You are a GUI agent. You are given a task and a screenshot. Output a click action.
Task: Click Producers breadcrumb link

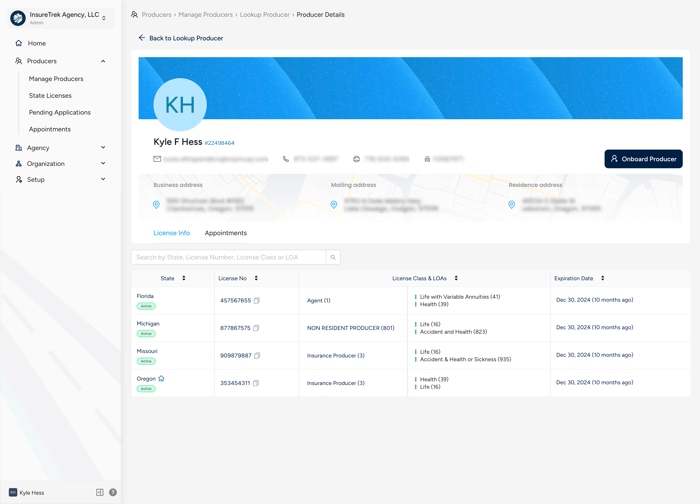coord(156,15)
